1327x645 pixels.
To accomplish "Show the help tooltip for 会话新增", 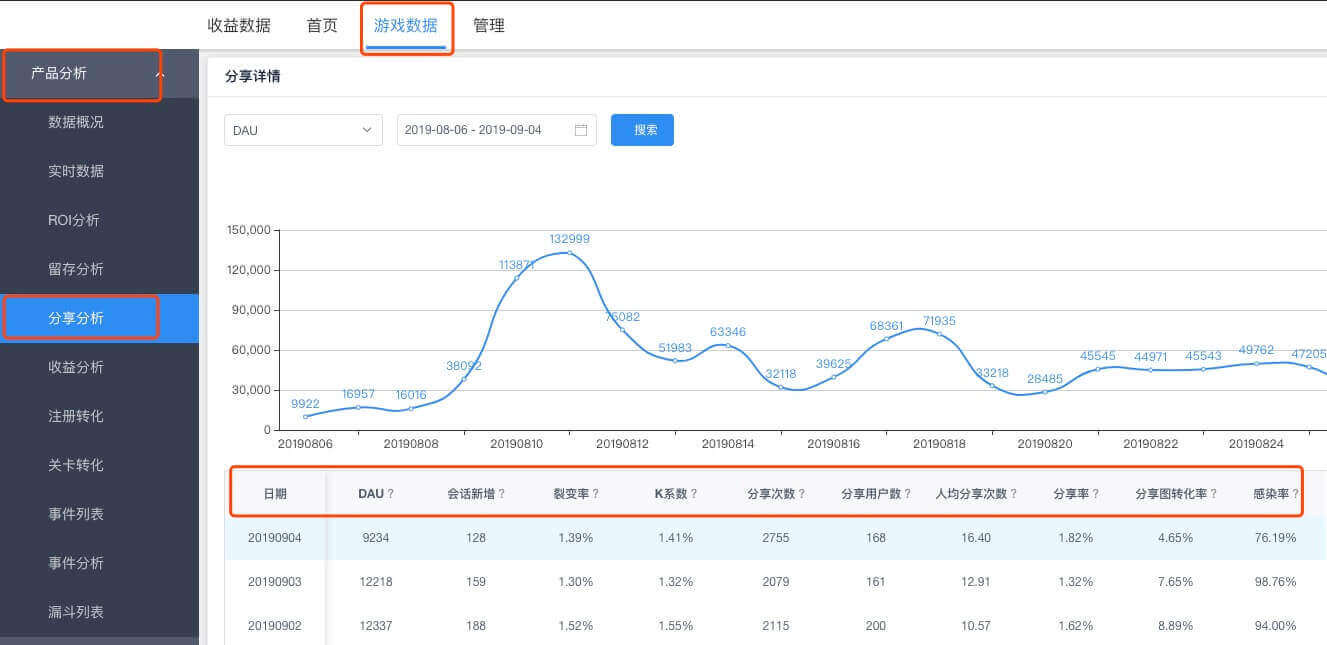I will click(x=501, y=494).
